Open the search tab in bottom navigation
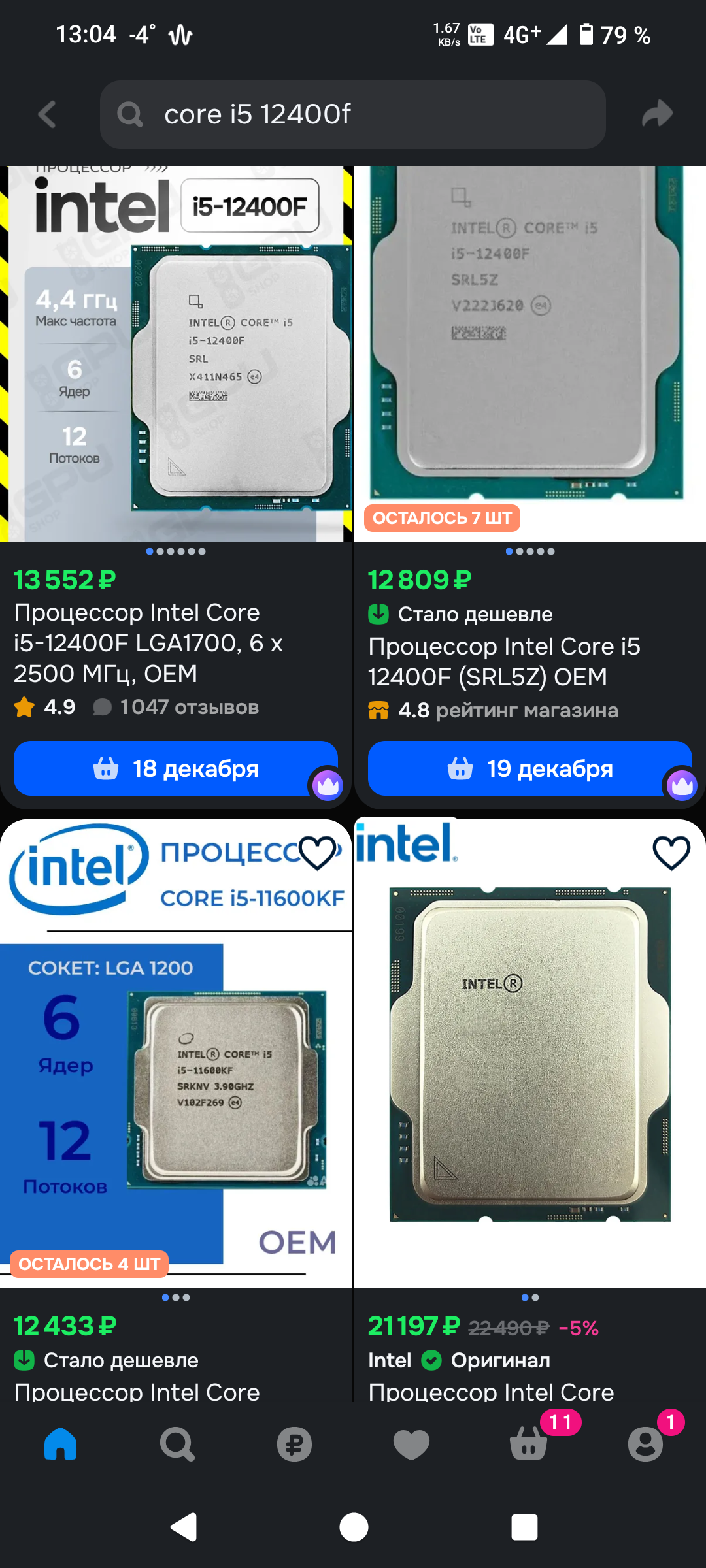The width and height of the screenshot is (706, 1568). 177,1444
